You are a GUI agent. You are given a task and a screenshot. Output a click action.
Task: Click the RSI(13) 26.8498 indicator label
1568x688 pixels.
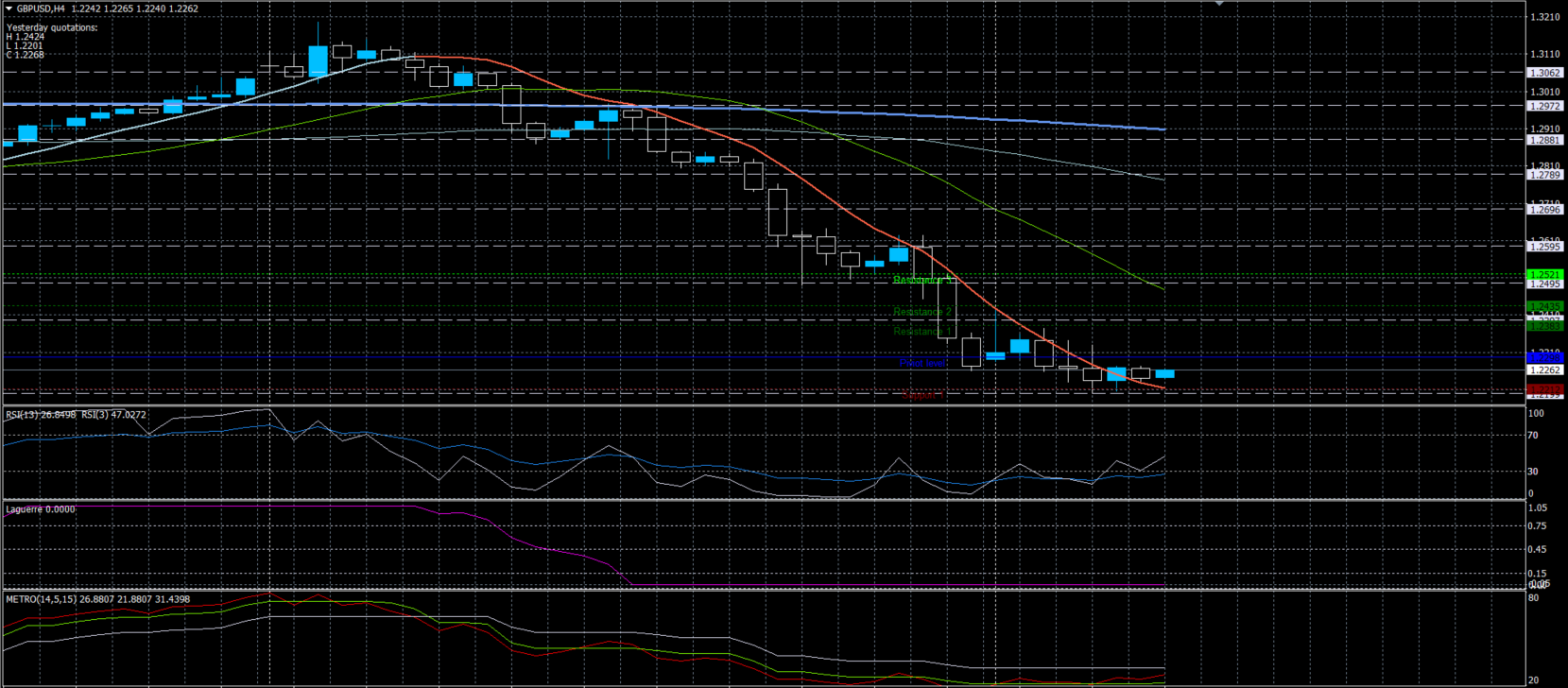click(41, 415)
